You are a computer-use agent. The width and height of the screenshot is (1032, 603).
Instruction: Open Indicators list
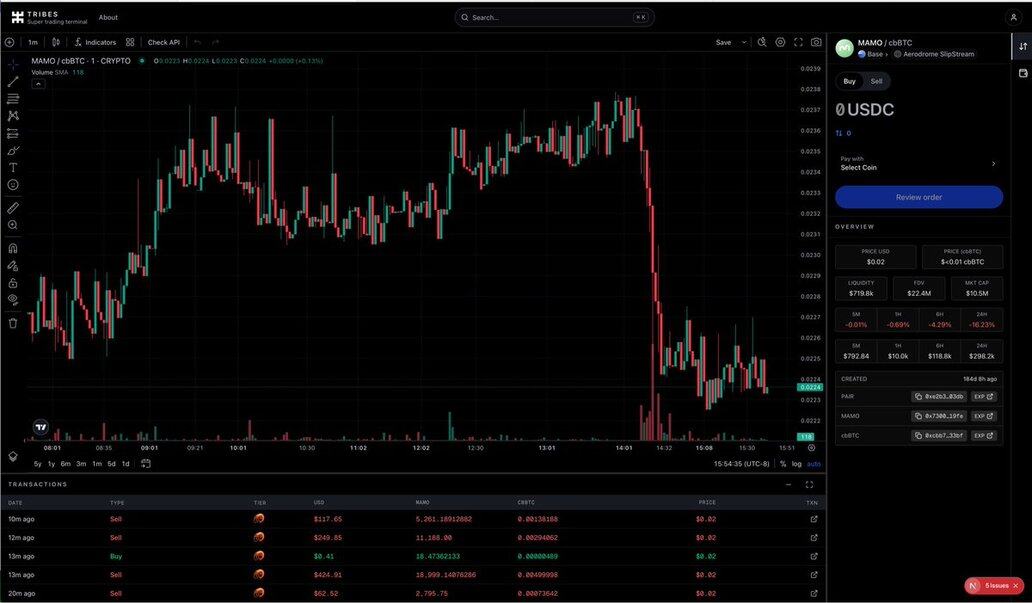click(x=95, y=42)
